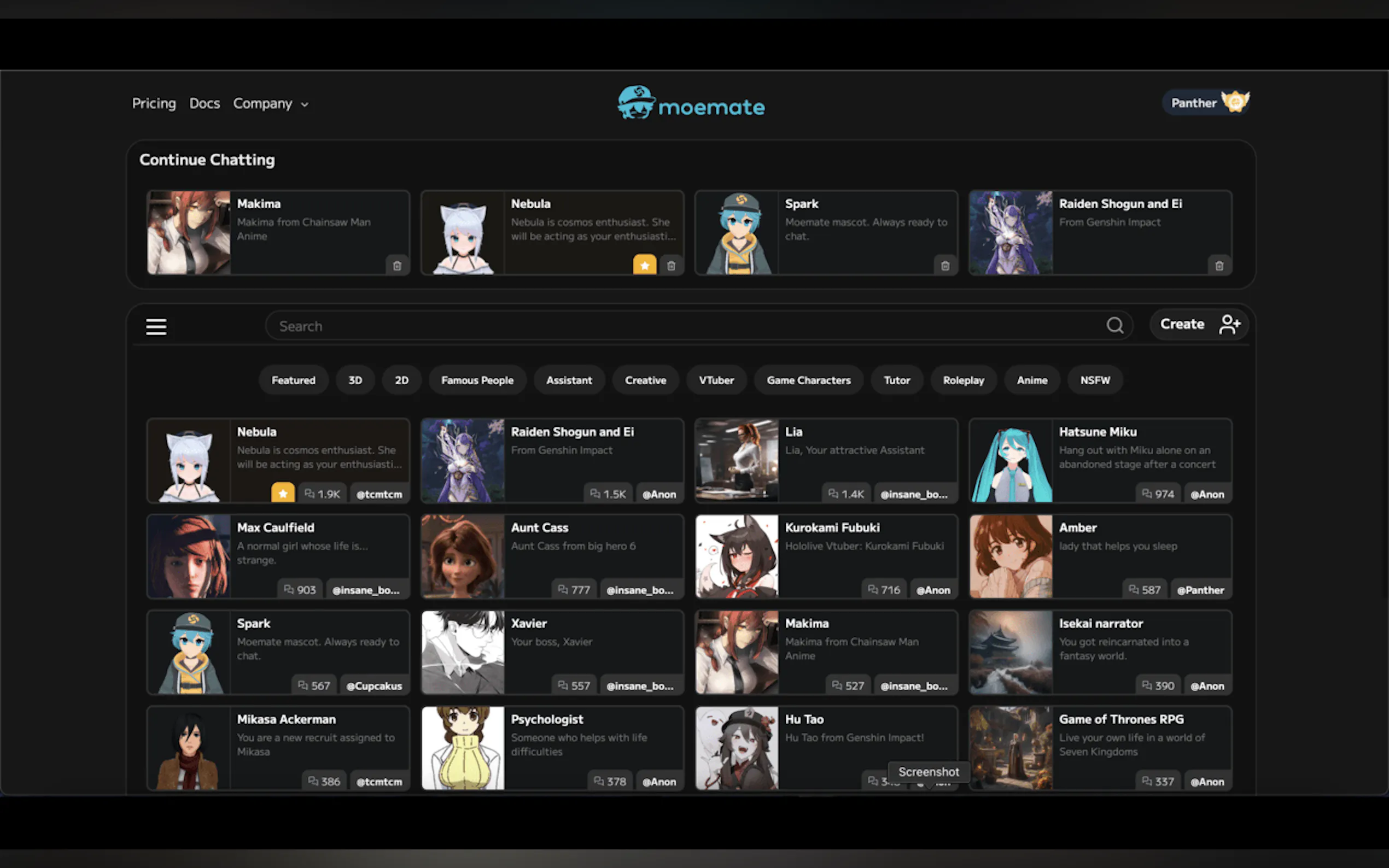Choose the Creative category
The height and width of the screenshot is (868, 1389).
tap(645, 380)
